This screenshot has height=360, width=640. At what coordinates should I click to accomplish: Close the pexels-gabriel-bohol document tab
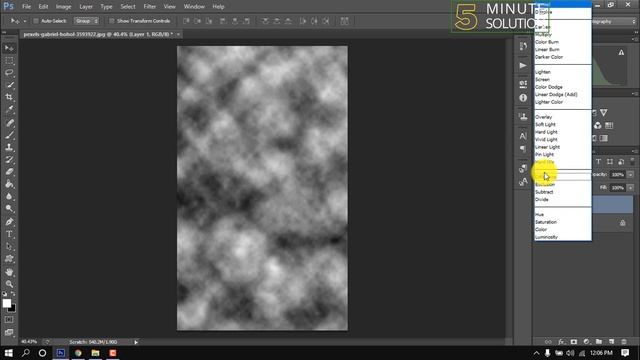pyautogui.click(x=178, y=35)
